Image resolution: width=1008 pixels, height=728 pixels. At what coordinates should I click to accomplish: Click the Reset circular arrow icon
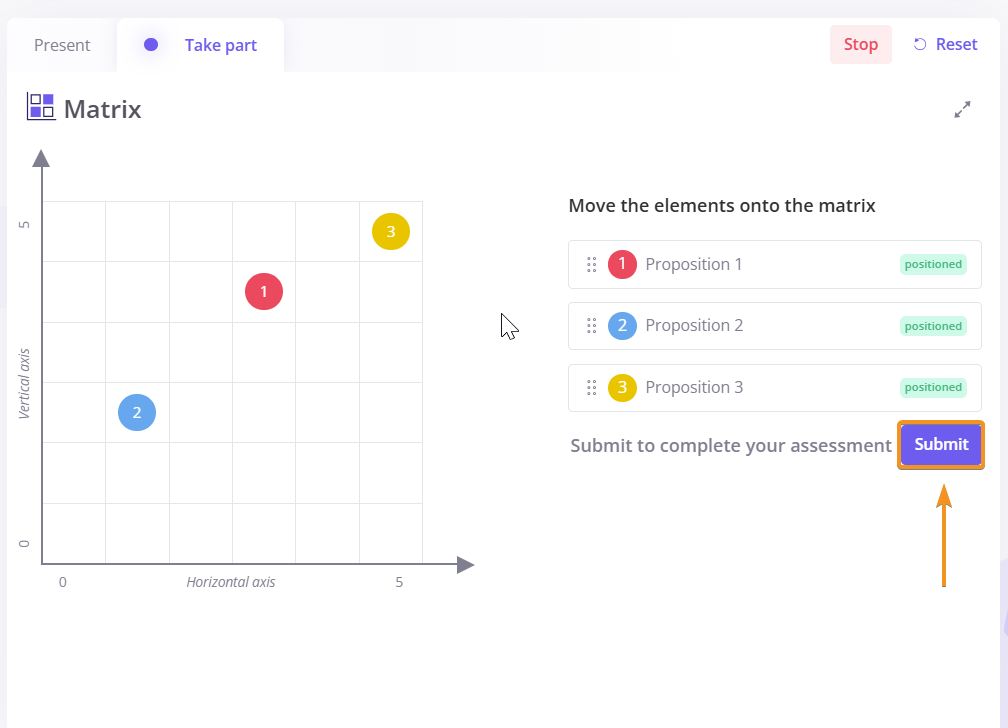tap(920, 44)
